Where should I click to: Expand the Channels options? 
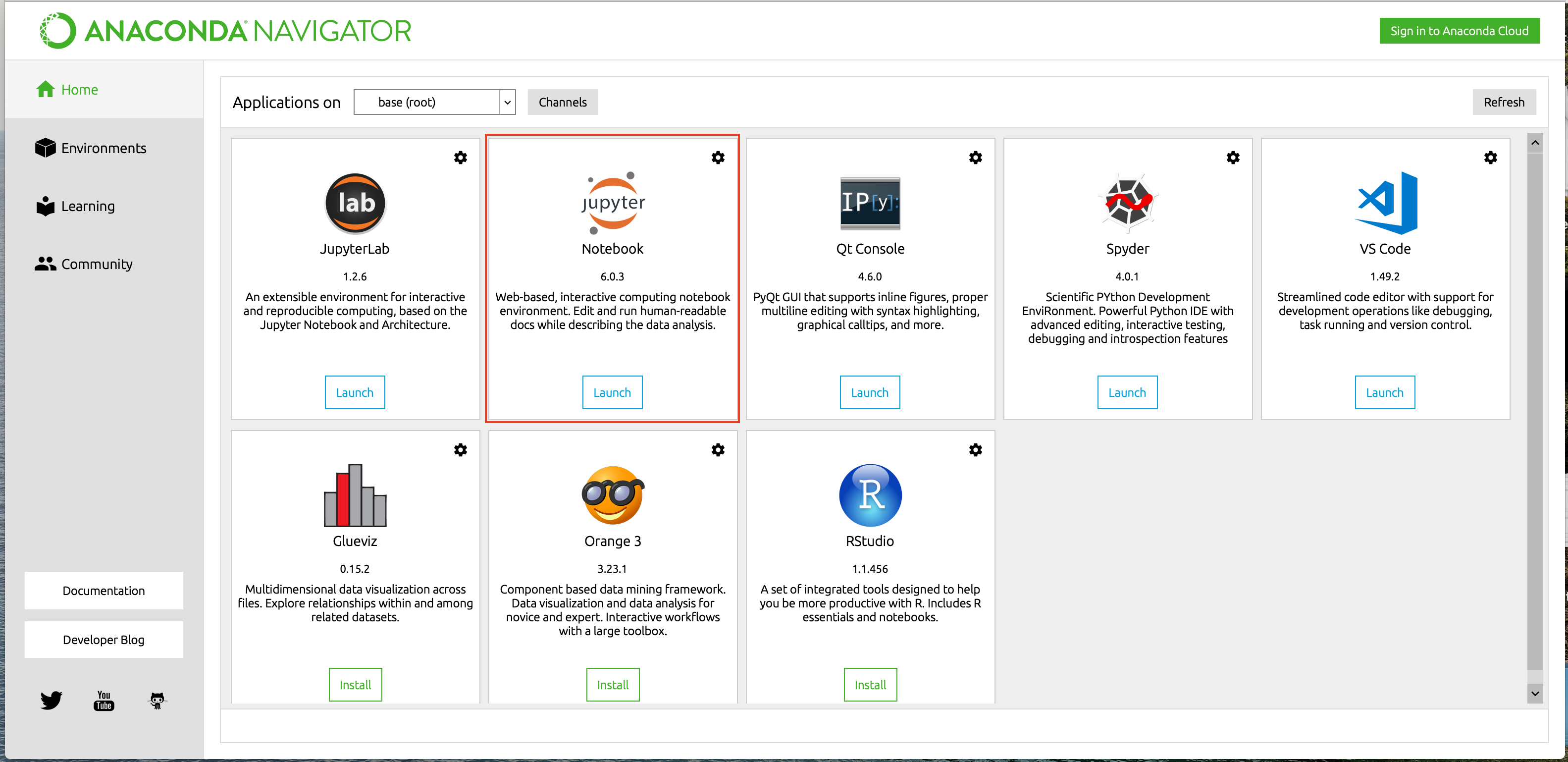pos(562,101)
